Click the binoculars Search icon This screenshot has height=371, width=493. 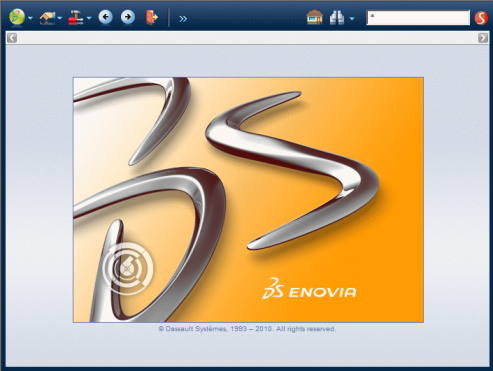337,18
